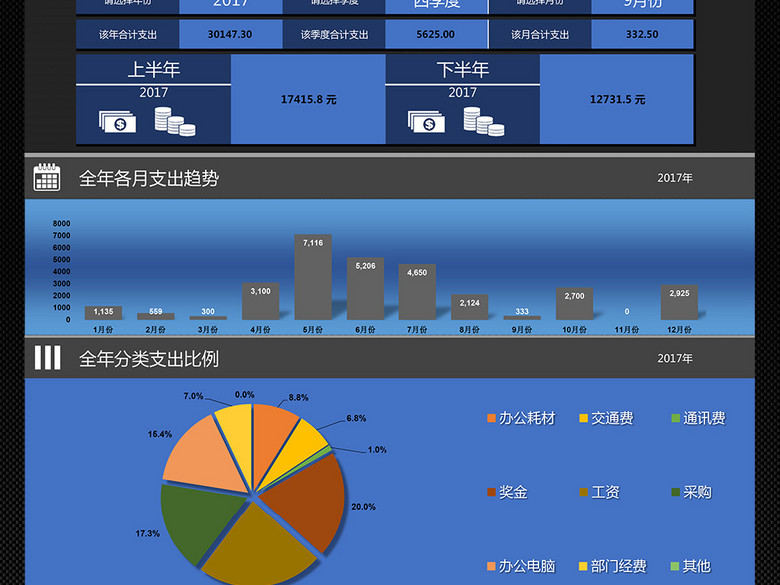
Task: Select the 5月份 bar labeled 7,116
Action: (313, 277)
